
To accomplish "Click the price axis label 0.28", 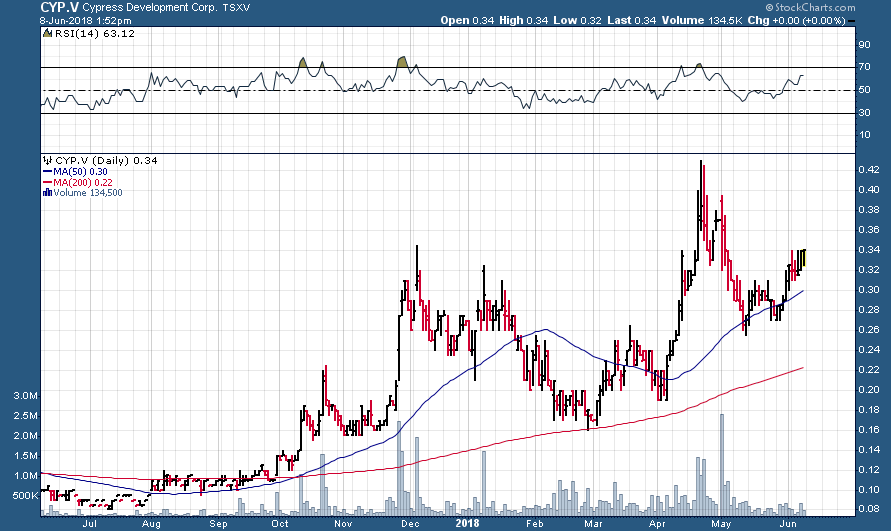I will (x=869, y=309).
